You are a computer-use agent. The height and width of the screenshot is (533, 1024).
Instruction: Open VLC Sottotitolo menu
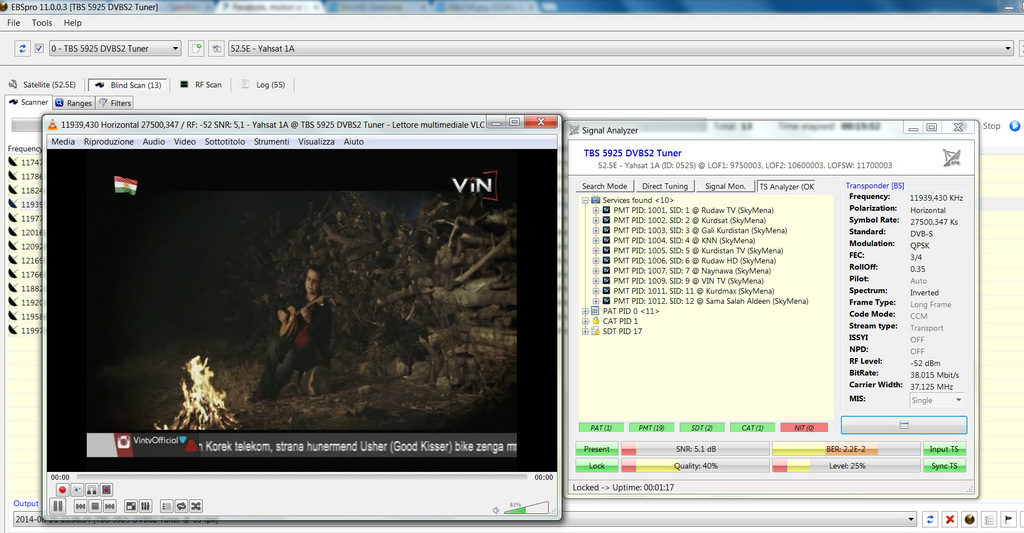tap(225, 142)
